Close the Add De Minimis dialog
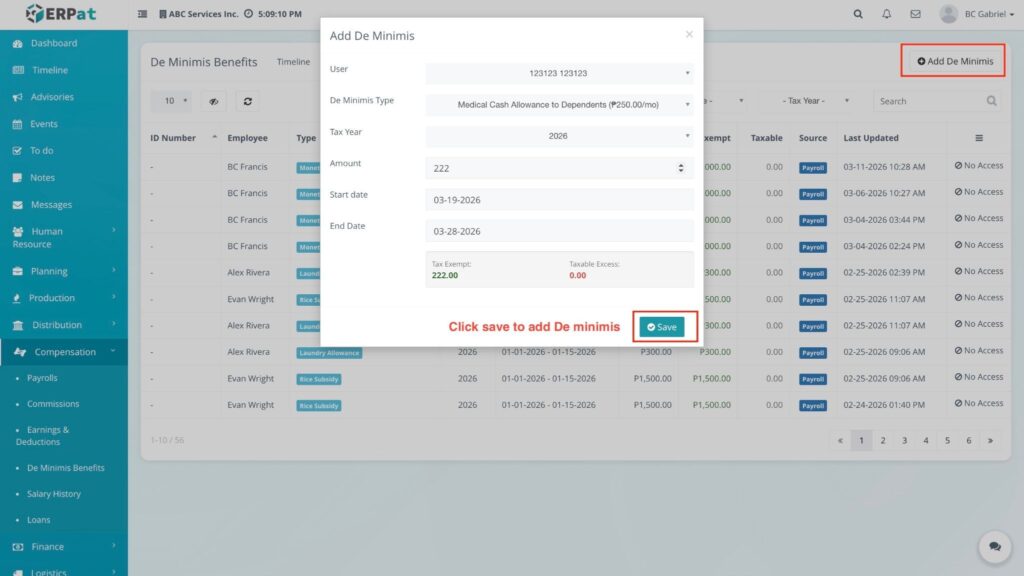 [x=689, y=34]
